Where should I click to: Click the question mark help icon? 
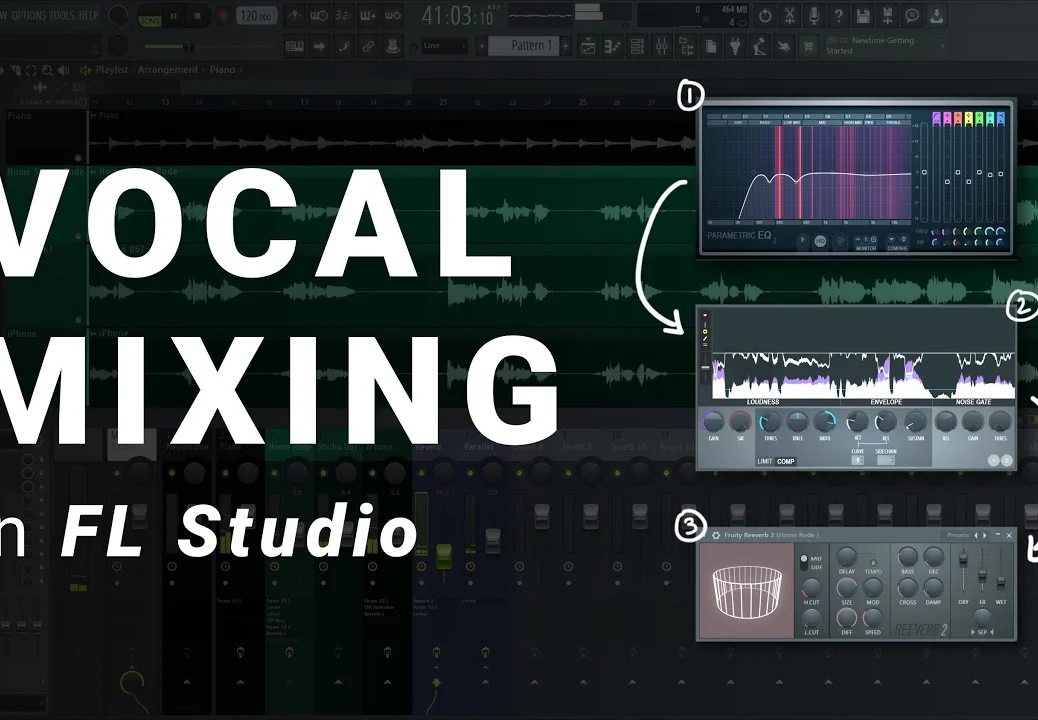click(x=839, y=16)
